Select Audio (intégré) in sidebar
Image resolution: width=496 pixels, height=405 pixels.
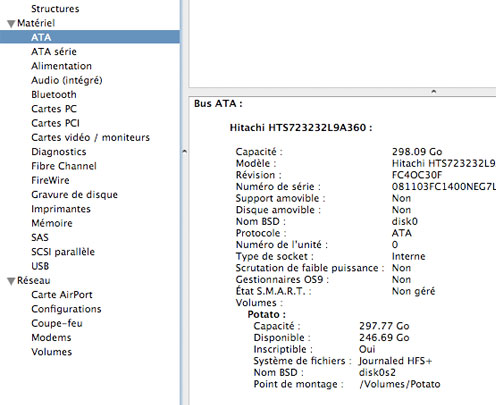coord(67,80)
